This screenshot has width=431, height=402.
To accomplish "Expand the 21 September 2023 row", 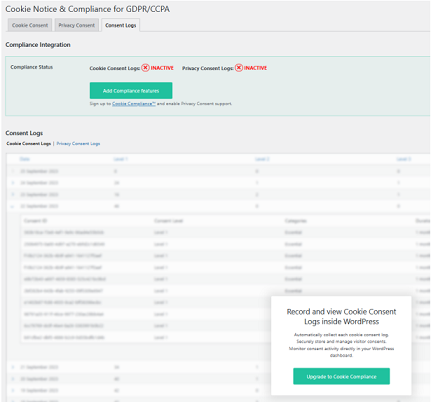I will (13, 367).
